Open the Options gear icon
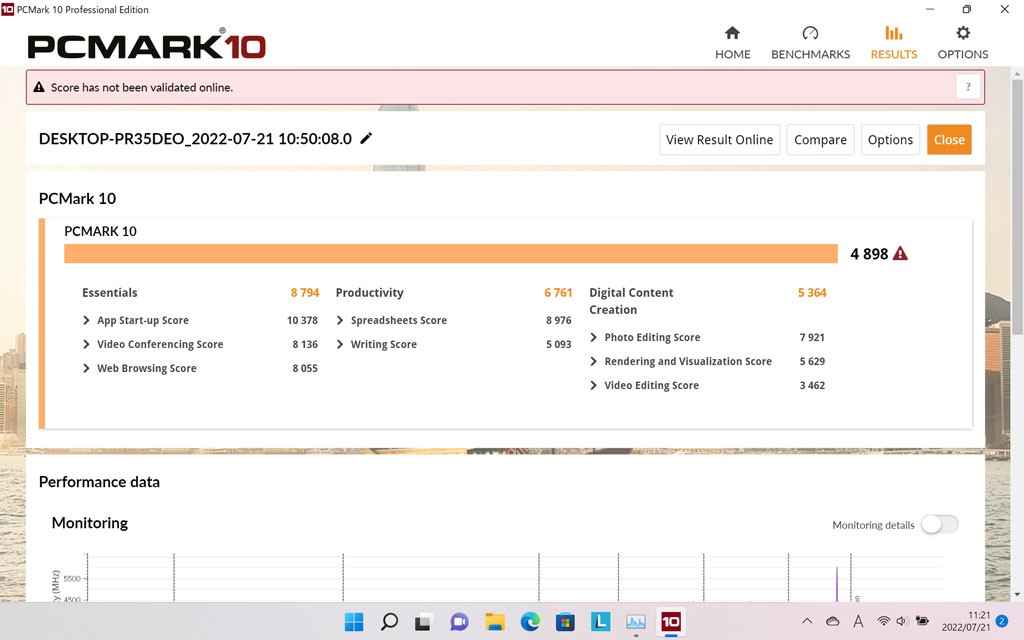 tap(963, 33)
